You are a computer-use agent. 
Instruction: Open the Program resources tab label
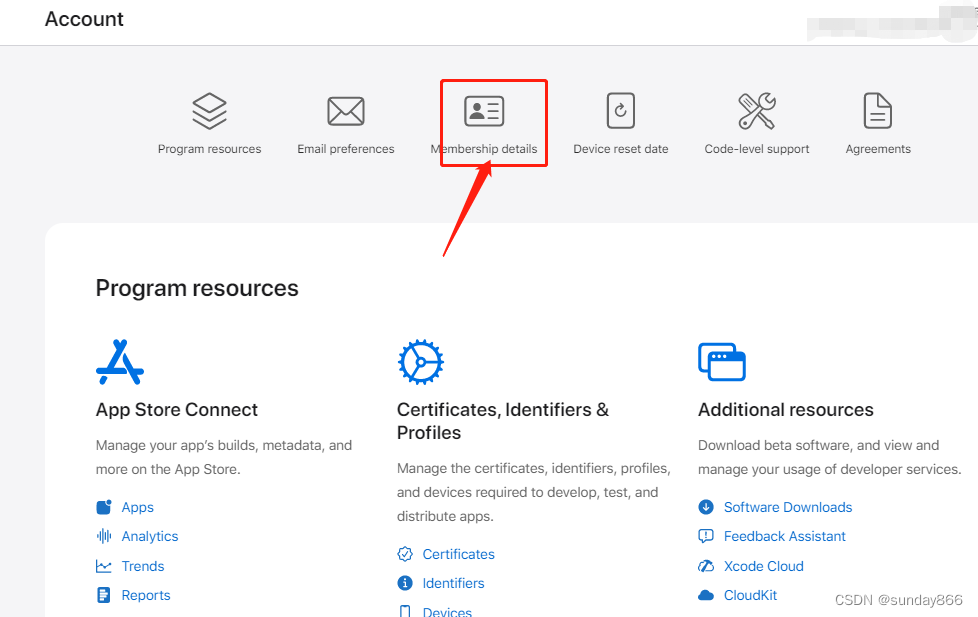point(209,149)
